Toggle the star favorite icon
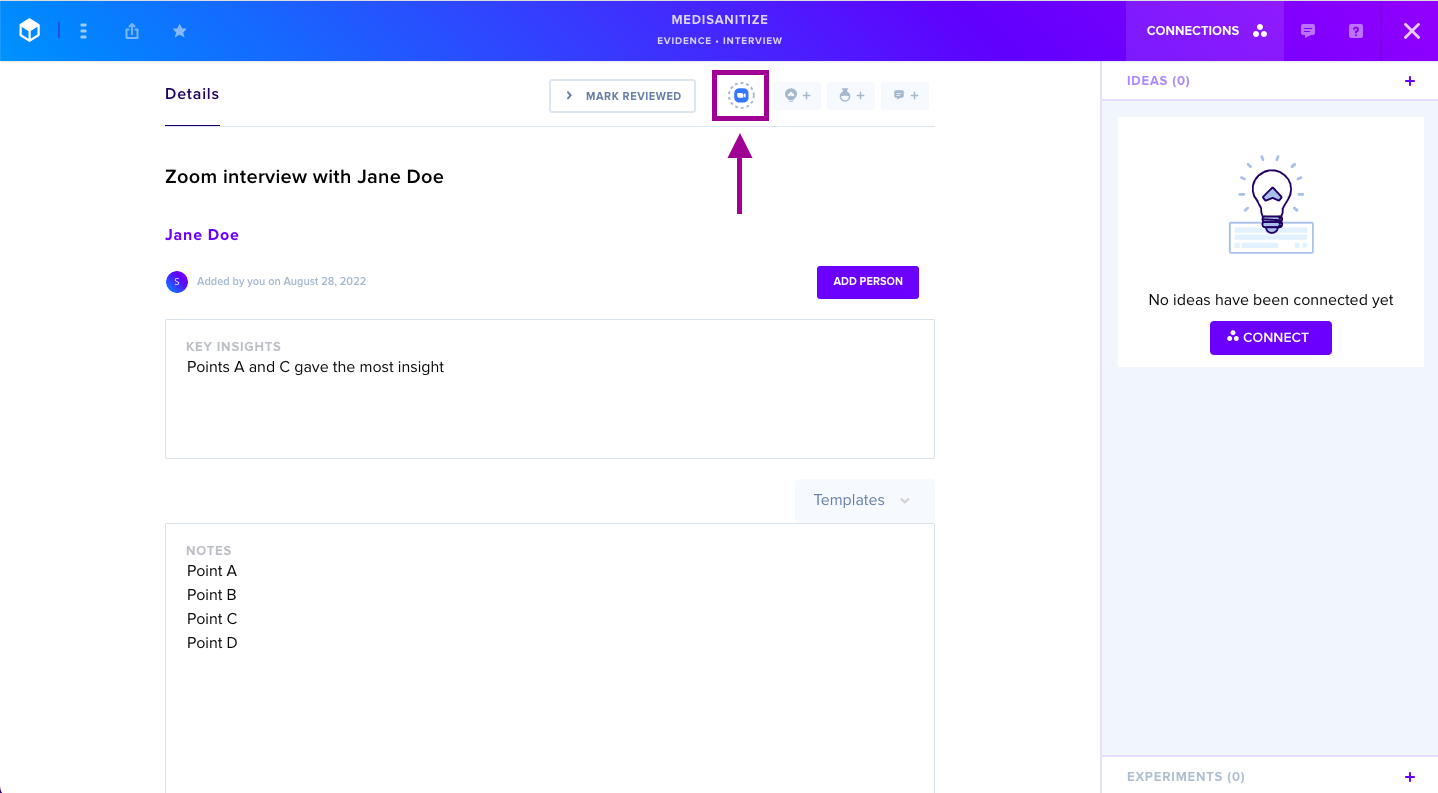 180,31
